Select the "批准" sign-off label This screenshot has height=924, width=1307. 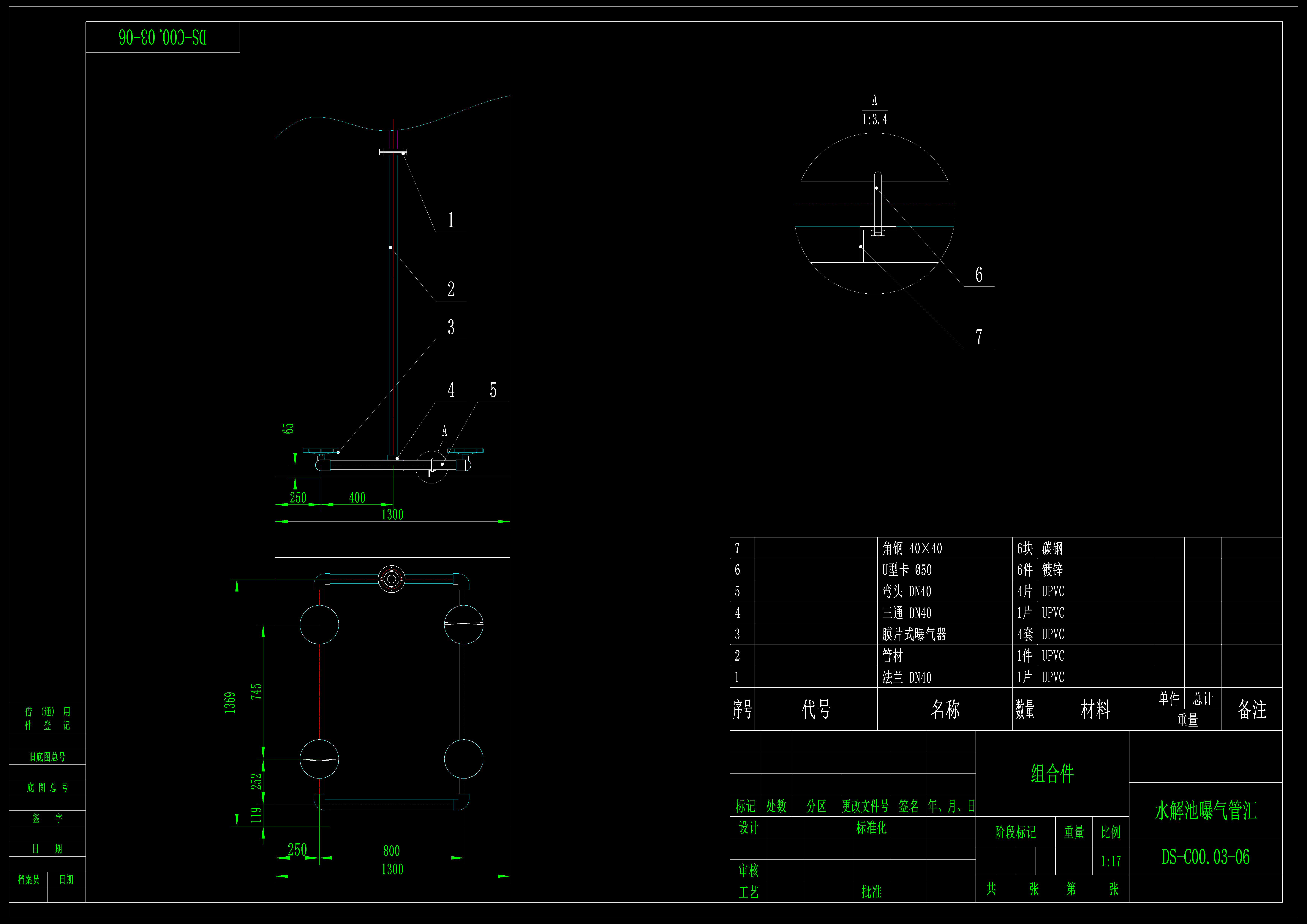pyautogui.click(x=872, y=892)
